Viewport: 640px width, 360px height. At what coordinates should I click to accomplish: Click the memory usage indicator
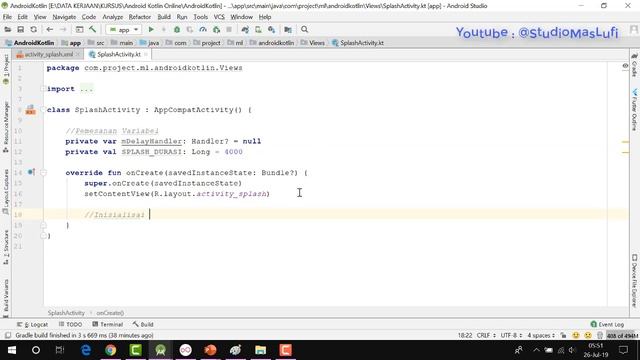click(x=622, y=336)
